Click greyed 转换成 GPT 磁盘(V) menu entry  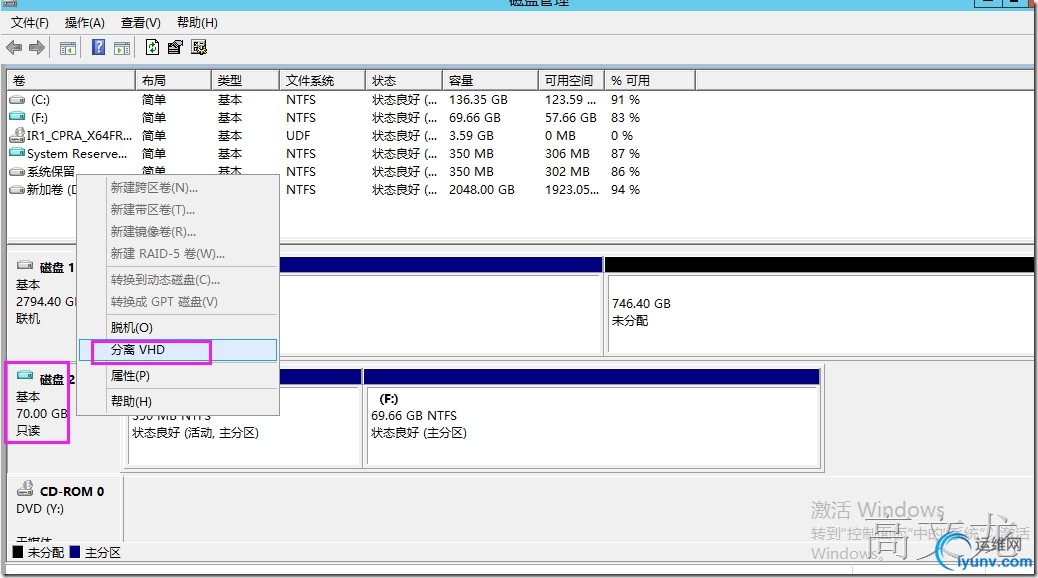(178, 302)
